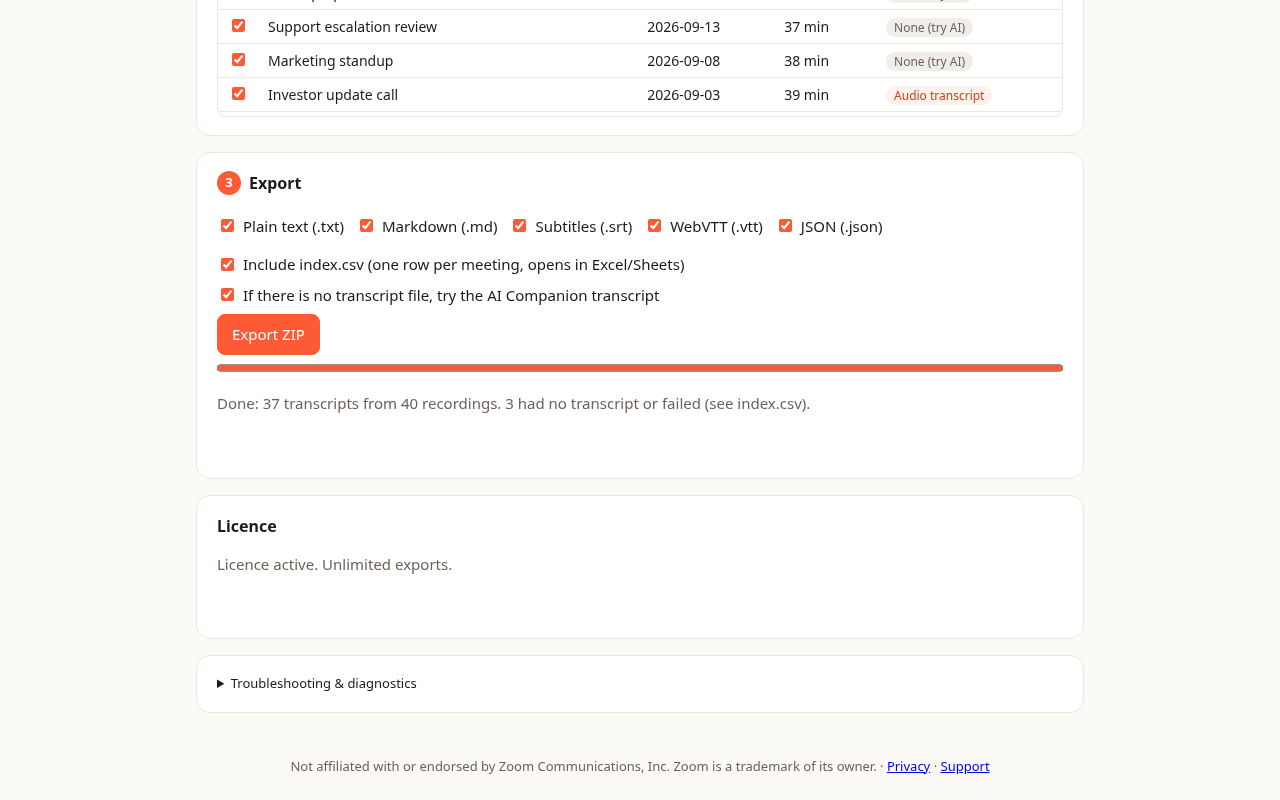The image size is (1280, 800).
Task: Click None (try AI) badge for Support escalation review
Action: (x=929, y=27)
